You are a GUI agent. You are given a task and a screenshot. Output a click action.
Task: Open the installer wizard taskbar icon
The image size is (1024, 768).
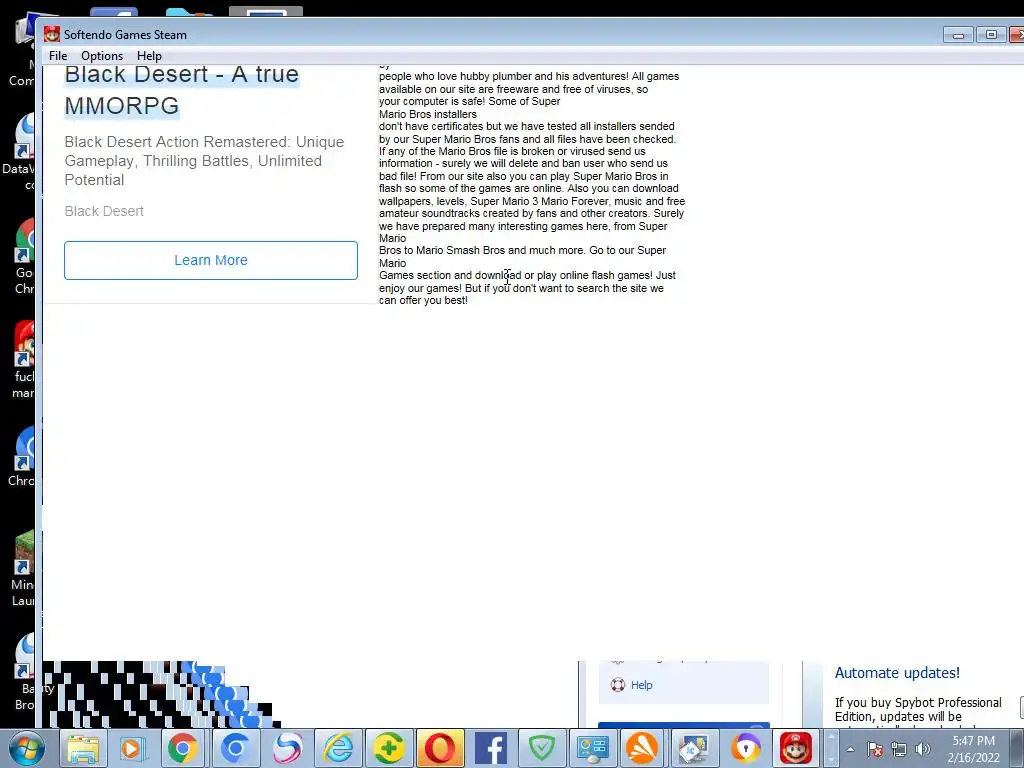point(694,748)
